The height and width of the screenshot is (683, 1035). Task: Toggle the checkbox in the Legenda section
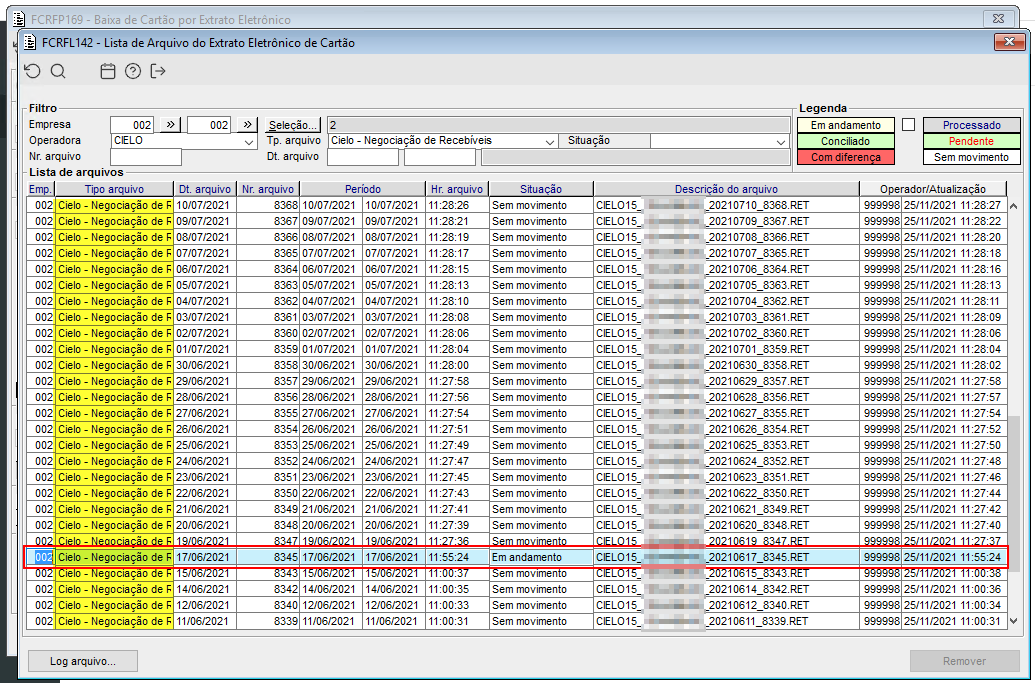tap(909, 125)
